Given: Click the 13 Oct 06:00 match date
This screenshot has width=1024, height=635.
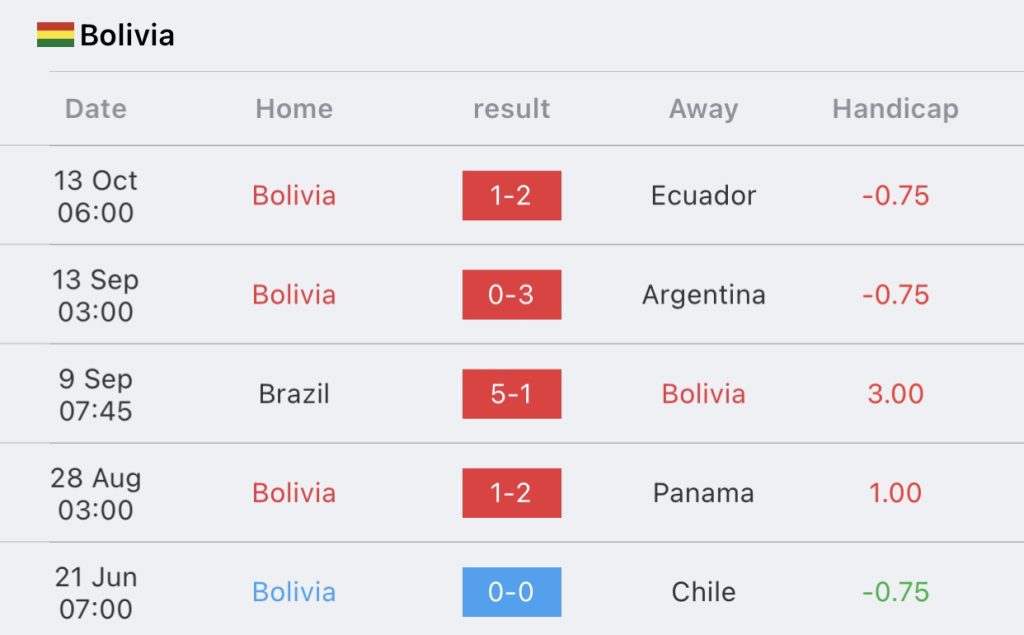Looking at the screenshot, I should click(95, 196).
